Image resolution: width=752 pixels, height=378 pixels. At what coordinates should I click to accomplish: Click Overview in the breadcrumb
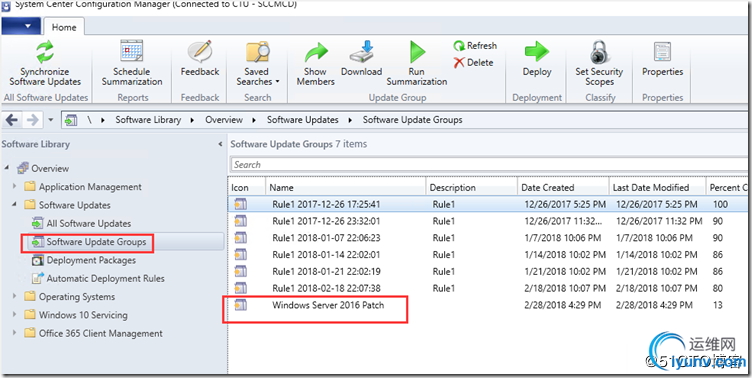click(224, 120)
